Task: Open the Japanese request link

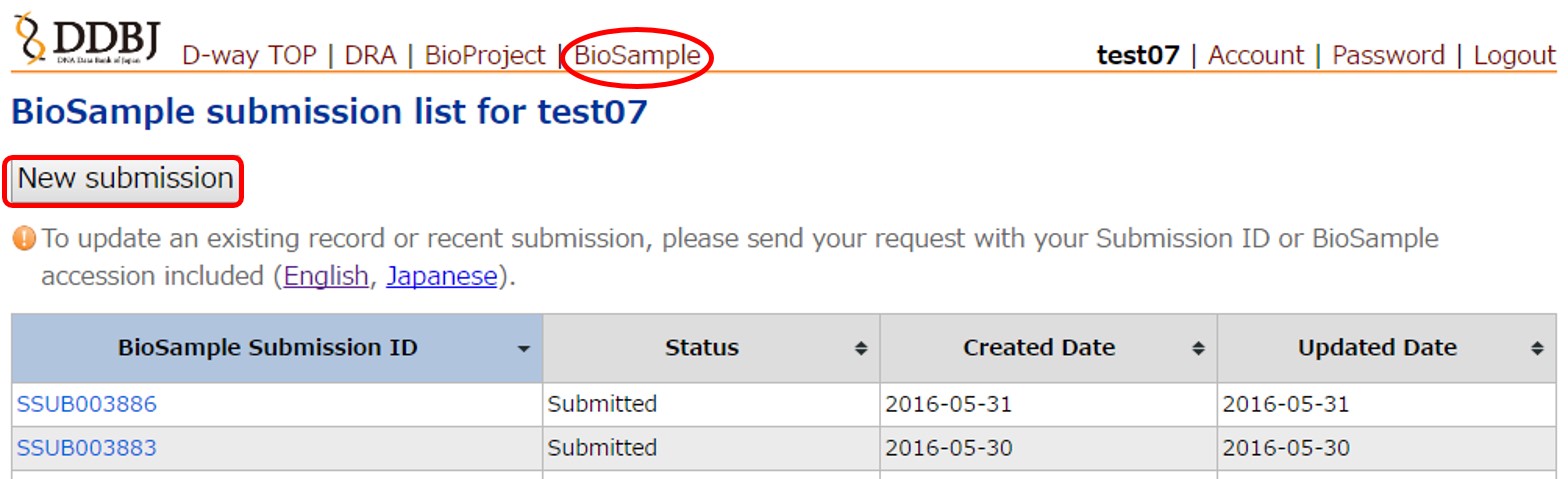Action: [x=441, y=276]
